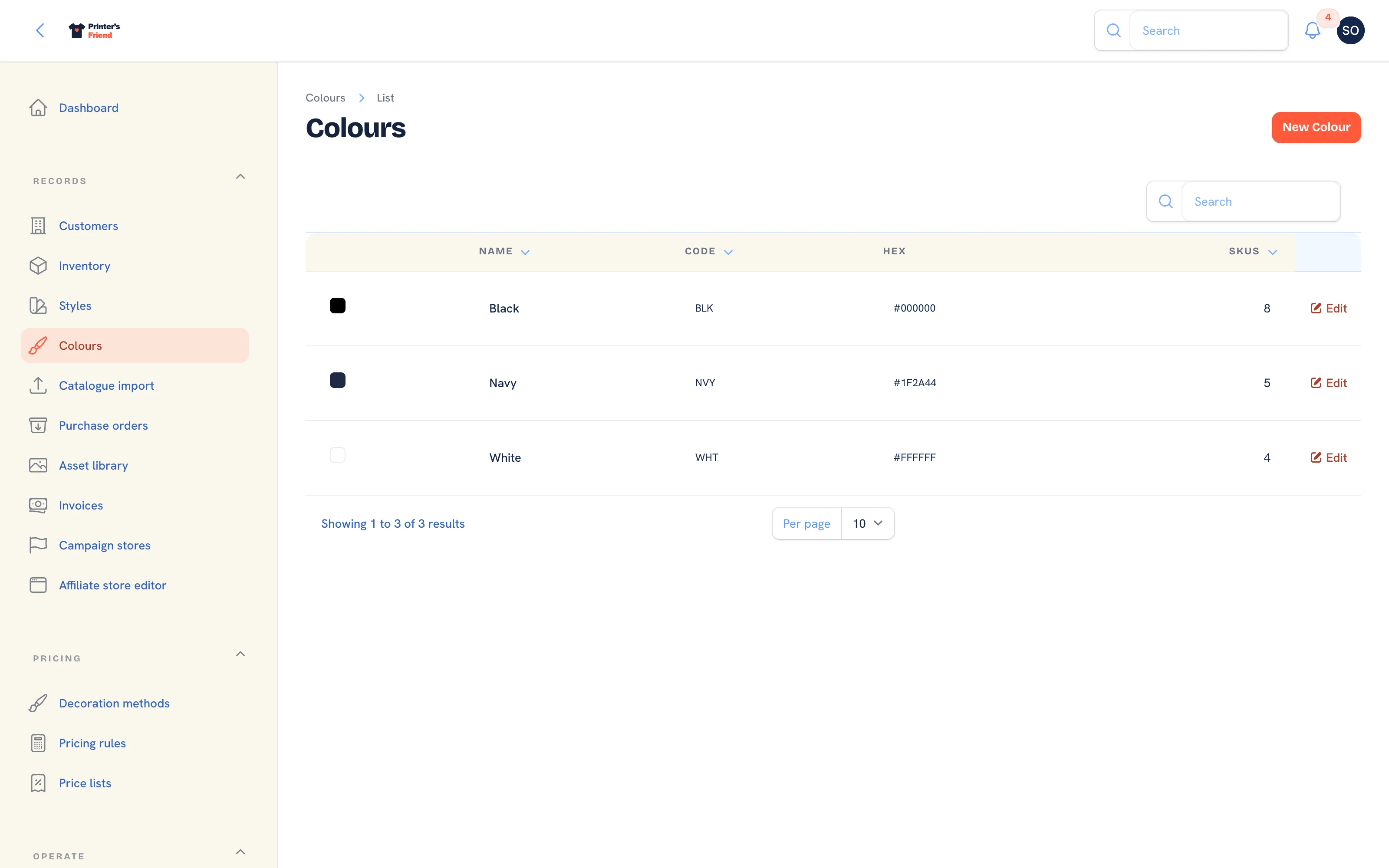Sort table by Name column
This screenshot has height=868, width=1389.
tap(504, 251)
